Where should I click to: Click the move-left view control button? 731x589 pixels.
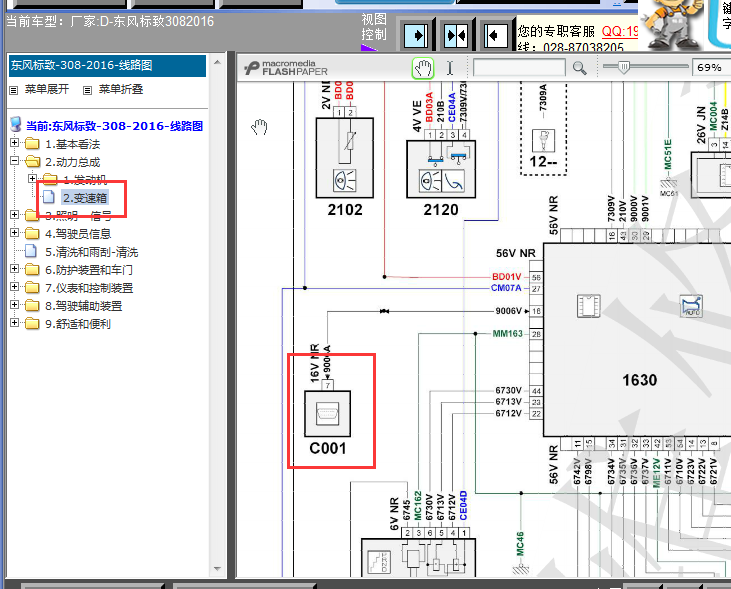point(495,35)
